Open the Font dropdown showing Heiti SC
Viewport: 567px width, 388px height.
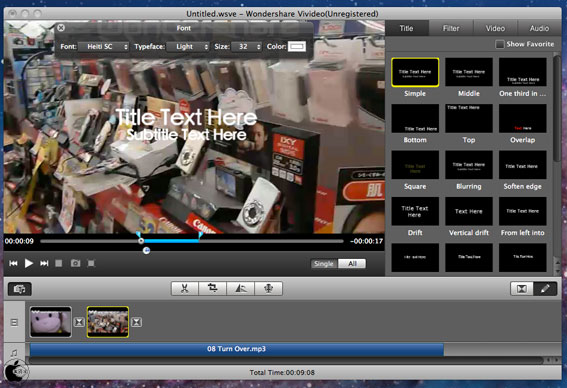(x=103, y=47)
